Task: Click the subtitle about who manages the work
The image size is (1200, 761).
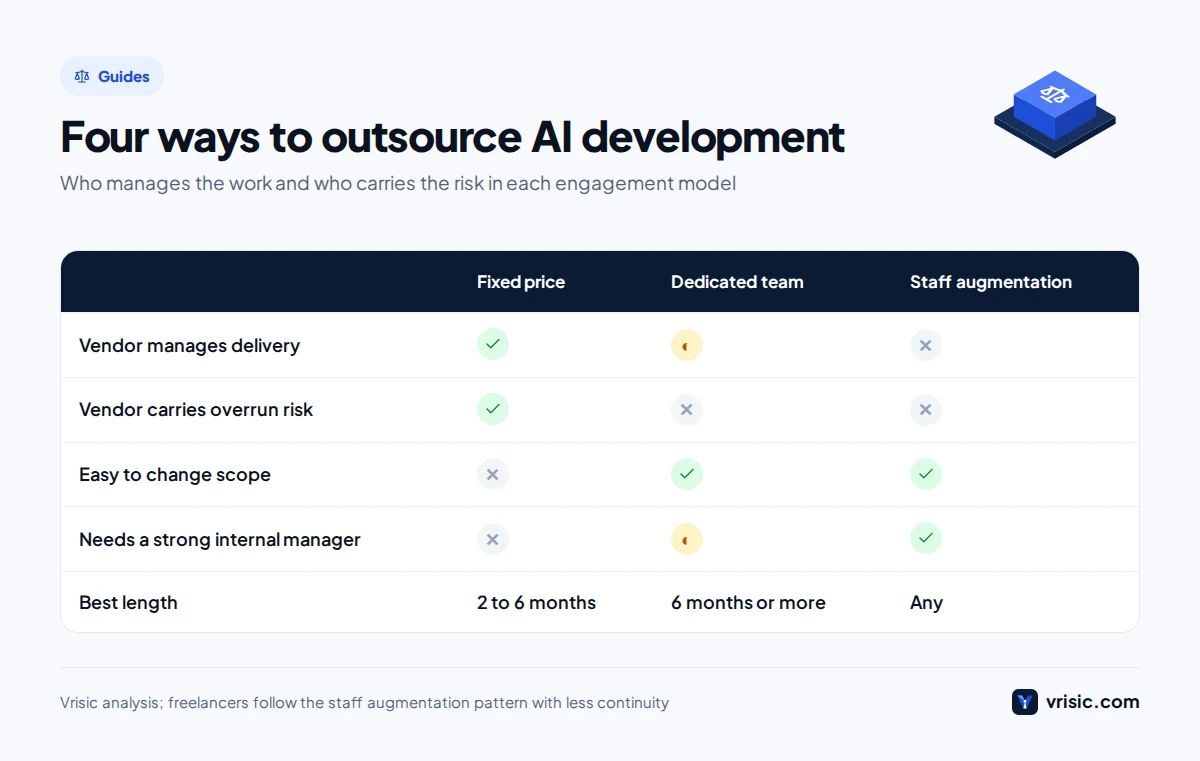Action: pos(398,184)
